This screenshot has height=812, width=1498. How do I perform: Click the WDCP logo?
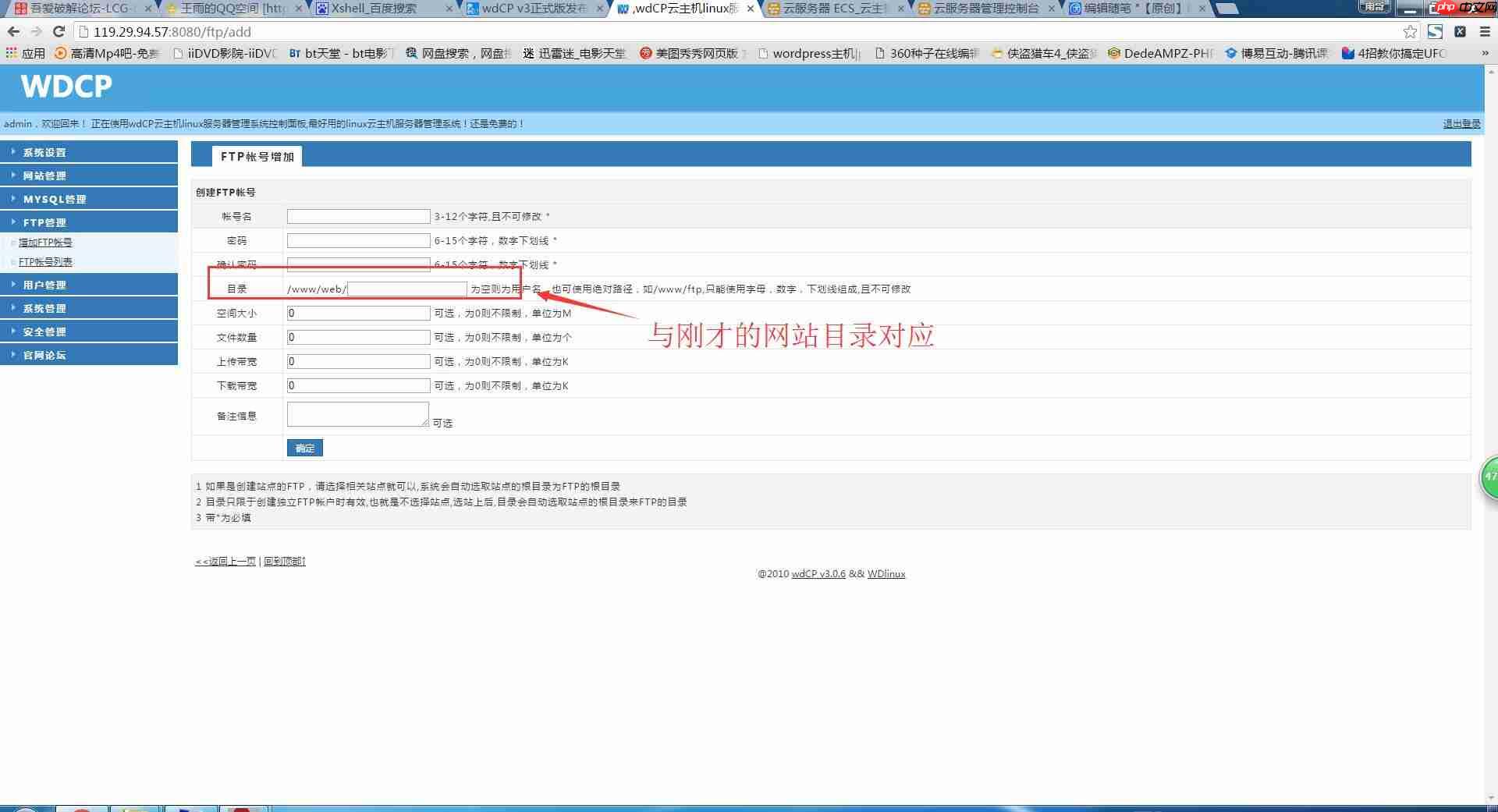(66, 87)
